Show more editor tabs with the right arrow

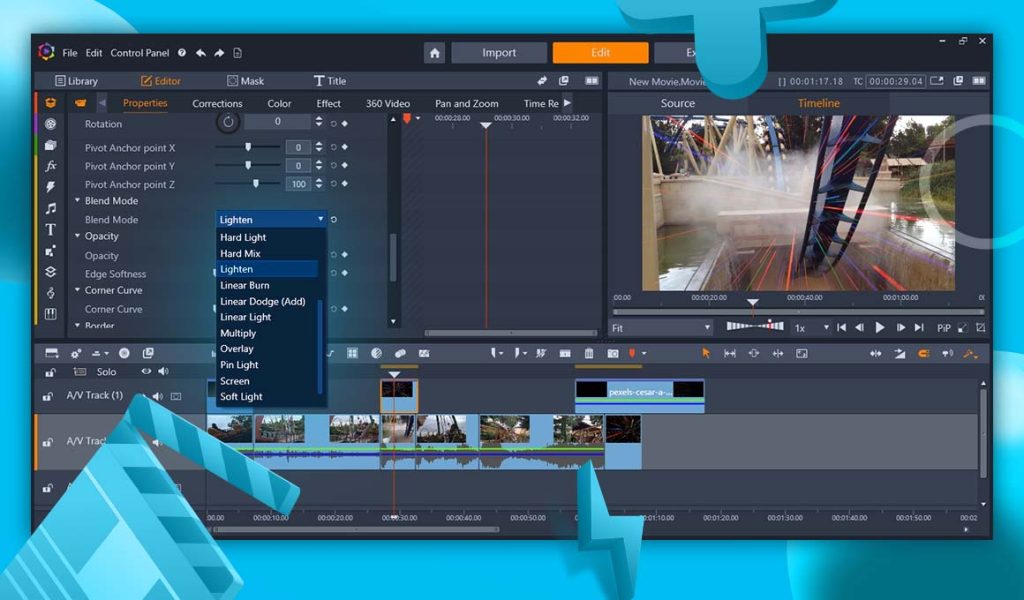(x=567, y=103)
